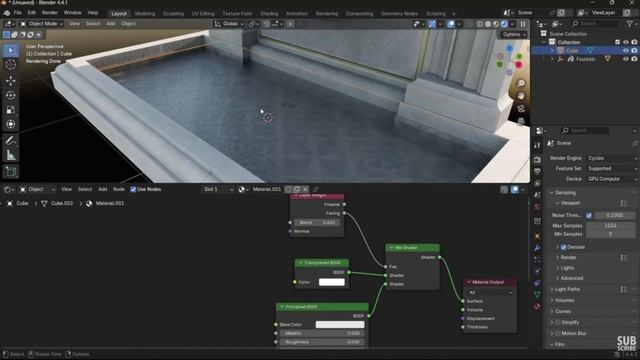Click the Transparent BSDF Color swatch
The height and width of the screenshot is (360, 640).
[x=332, y=282]
